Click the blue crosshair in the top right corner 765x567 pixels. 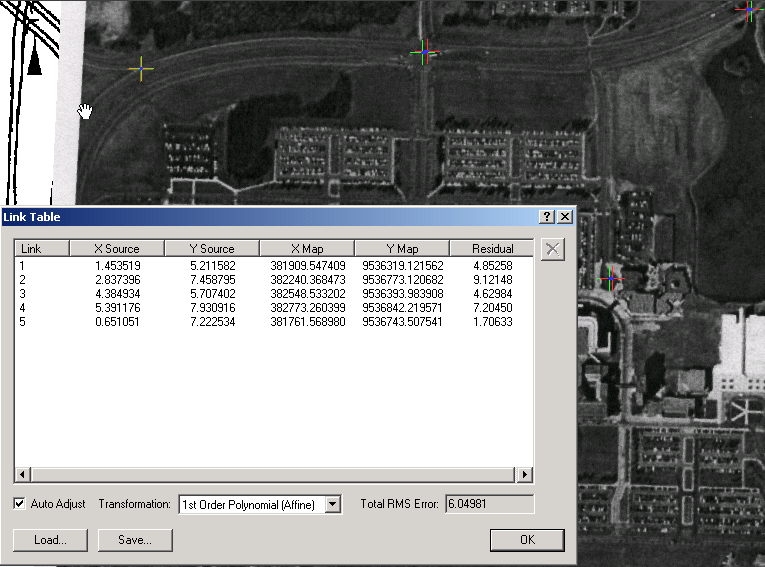coord(750,9)
